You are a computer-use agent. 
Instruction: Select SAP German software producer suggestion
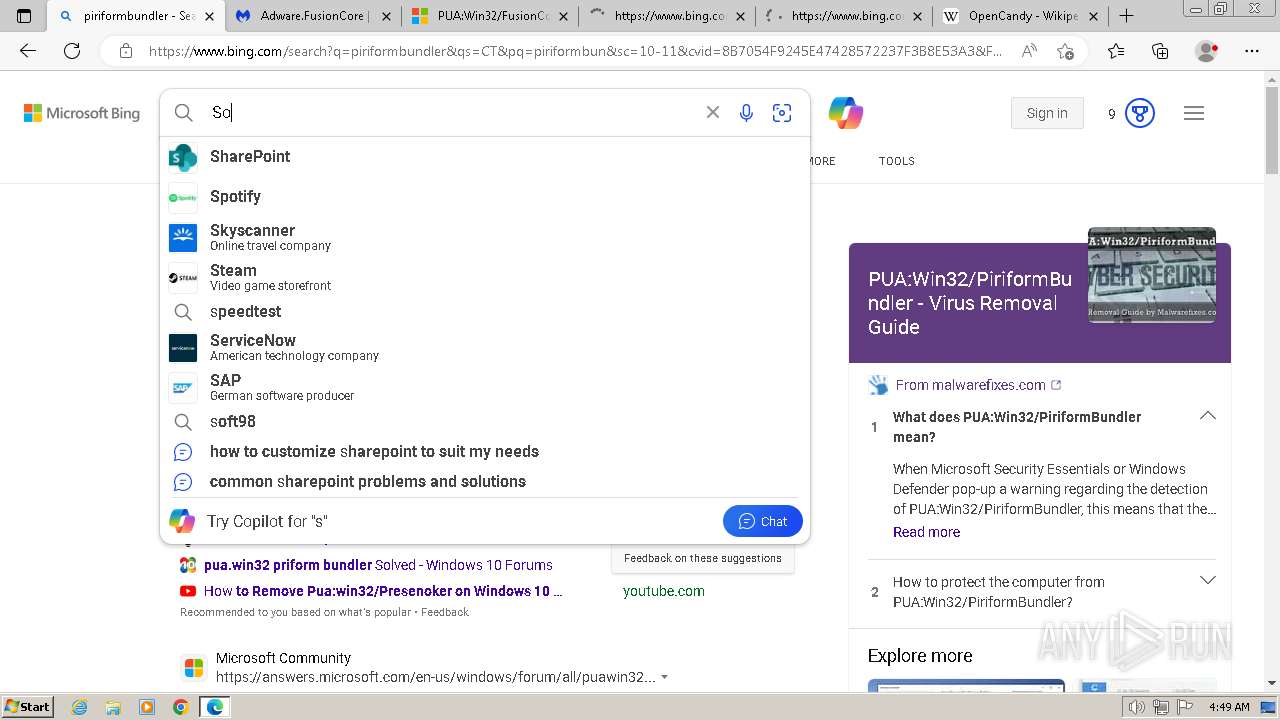point(485,387)
